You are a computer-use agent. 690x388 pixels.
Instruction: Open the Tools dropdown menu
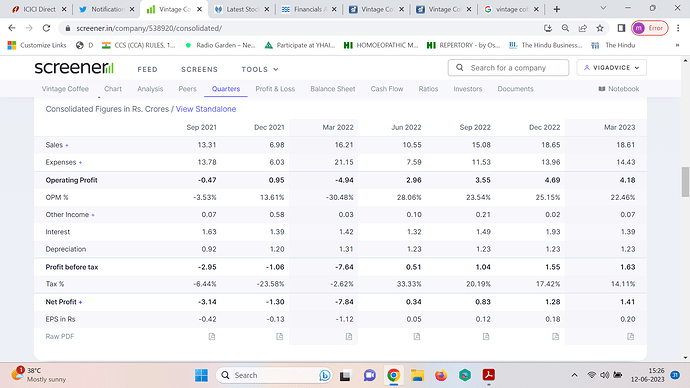point(260,70)
